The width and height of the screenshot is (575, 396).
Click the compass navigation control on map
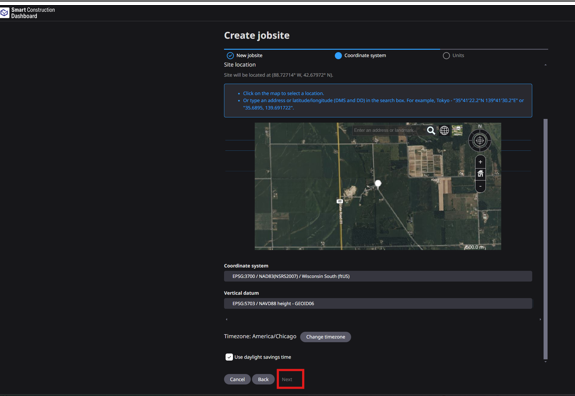480,140
